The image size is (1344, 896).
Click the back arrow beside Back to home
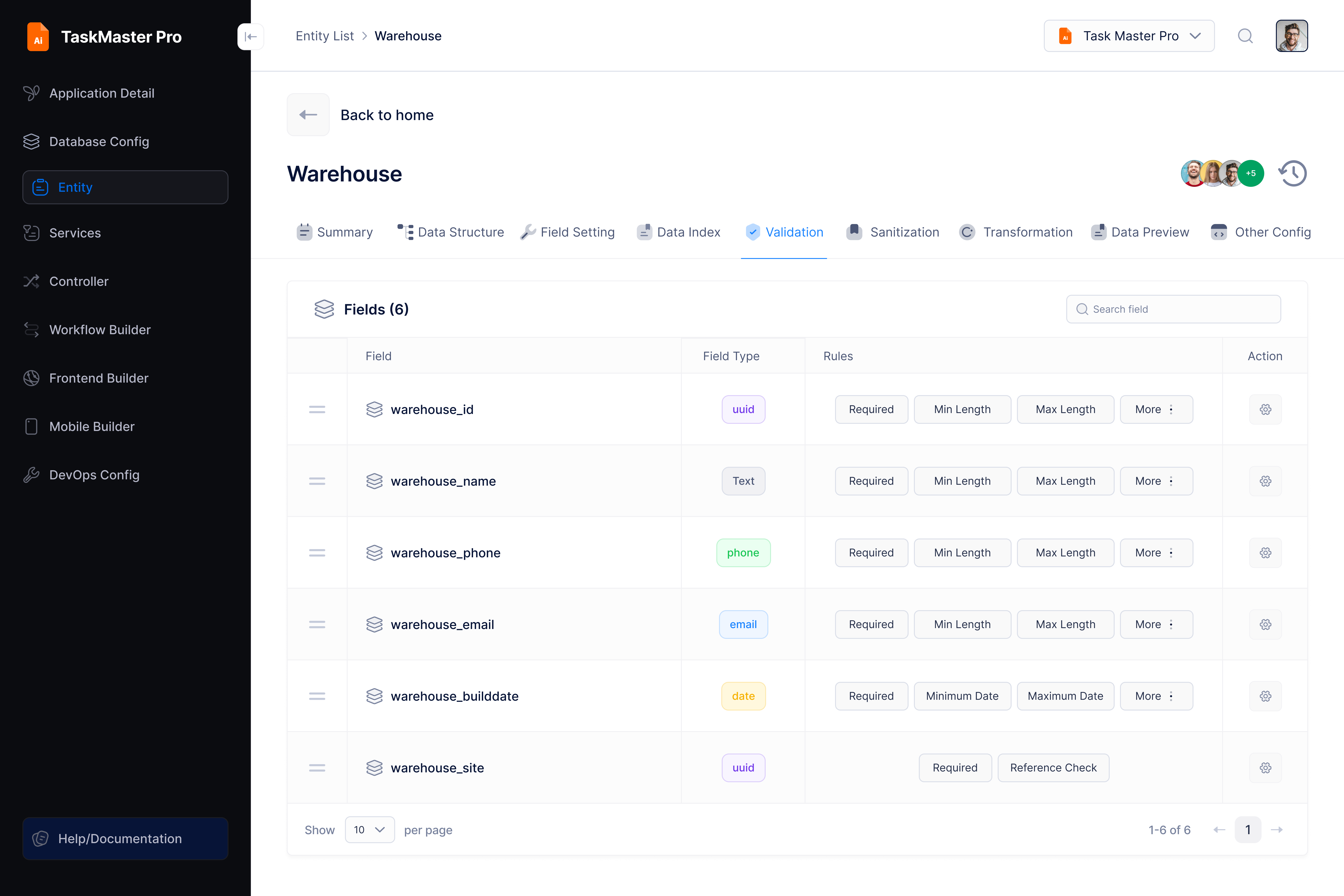click(x=308, y=115)
